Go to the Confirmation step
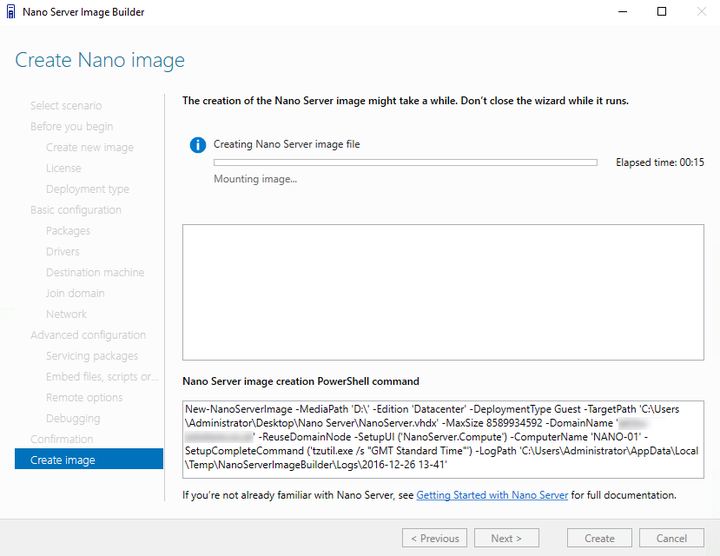The height and width of the screenshot is (556, 720). pos(62,439)
